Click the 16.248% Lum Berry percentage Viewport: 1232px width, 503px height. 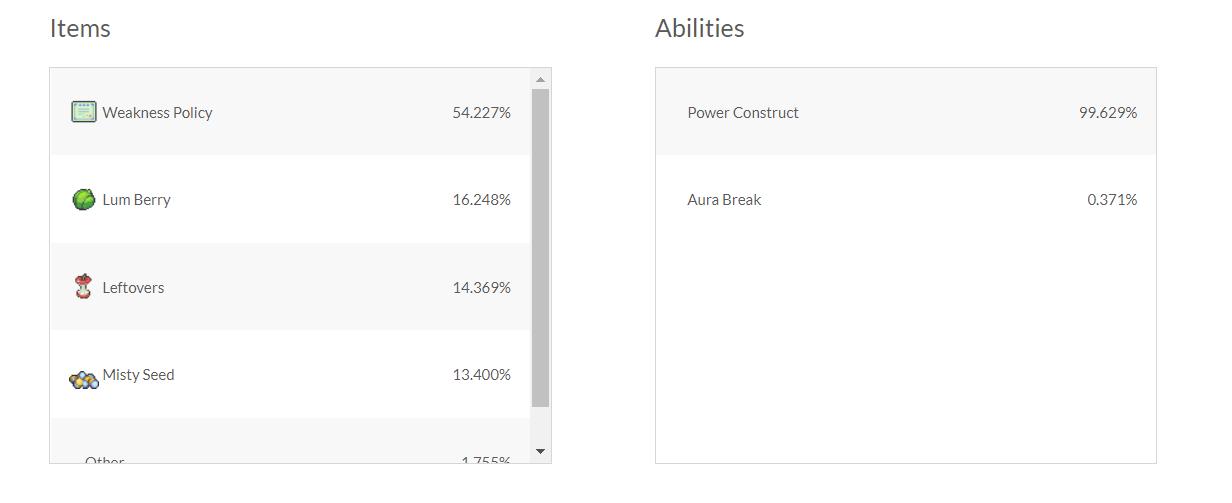[481, 200]
